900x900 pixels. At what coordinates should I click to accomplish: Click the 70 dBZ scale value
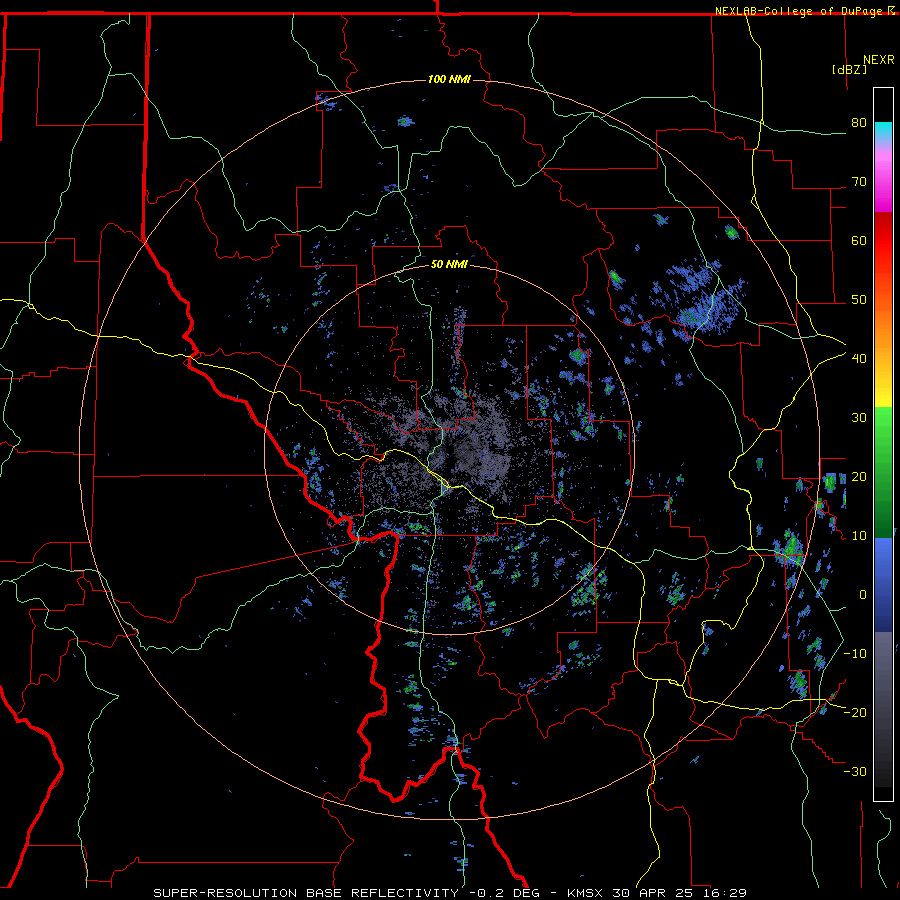coord(859,181)
